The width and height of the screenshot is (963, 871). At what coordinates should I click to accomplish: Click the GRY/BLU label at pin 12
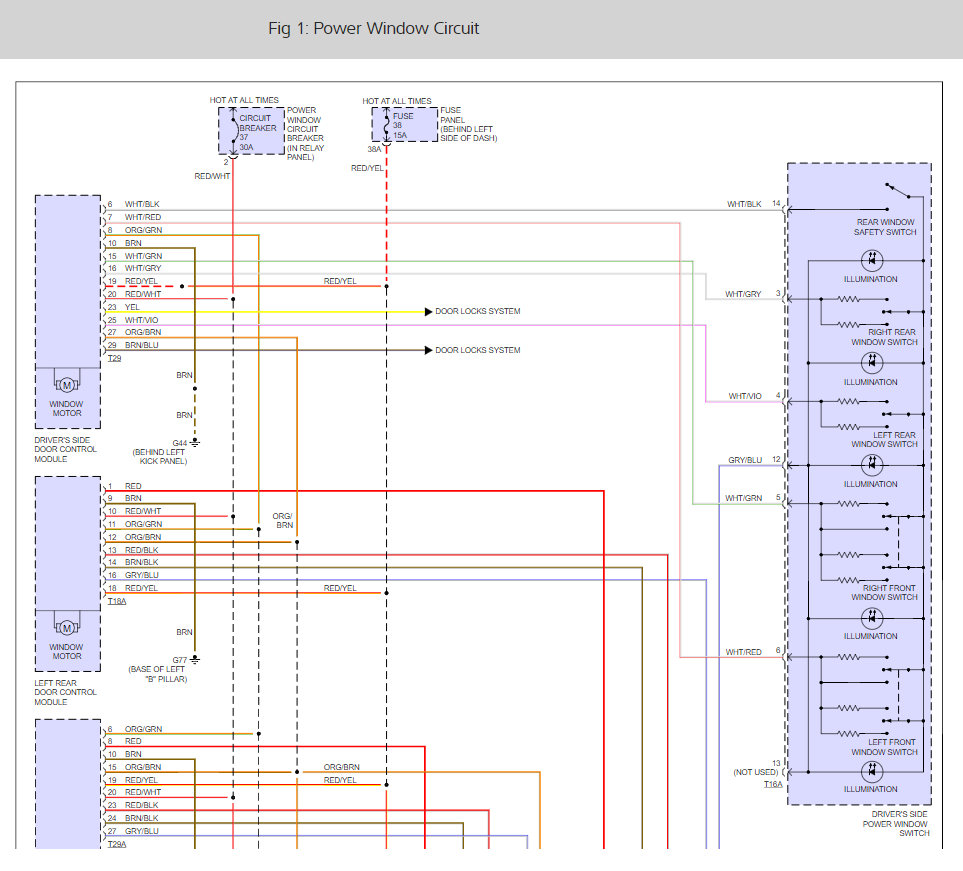[745, 460]
